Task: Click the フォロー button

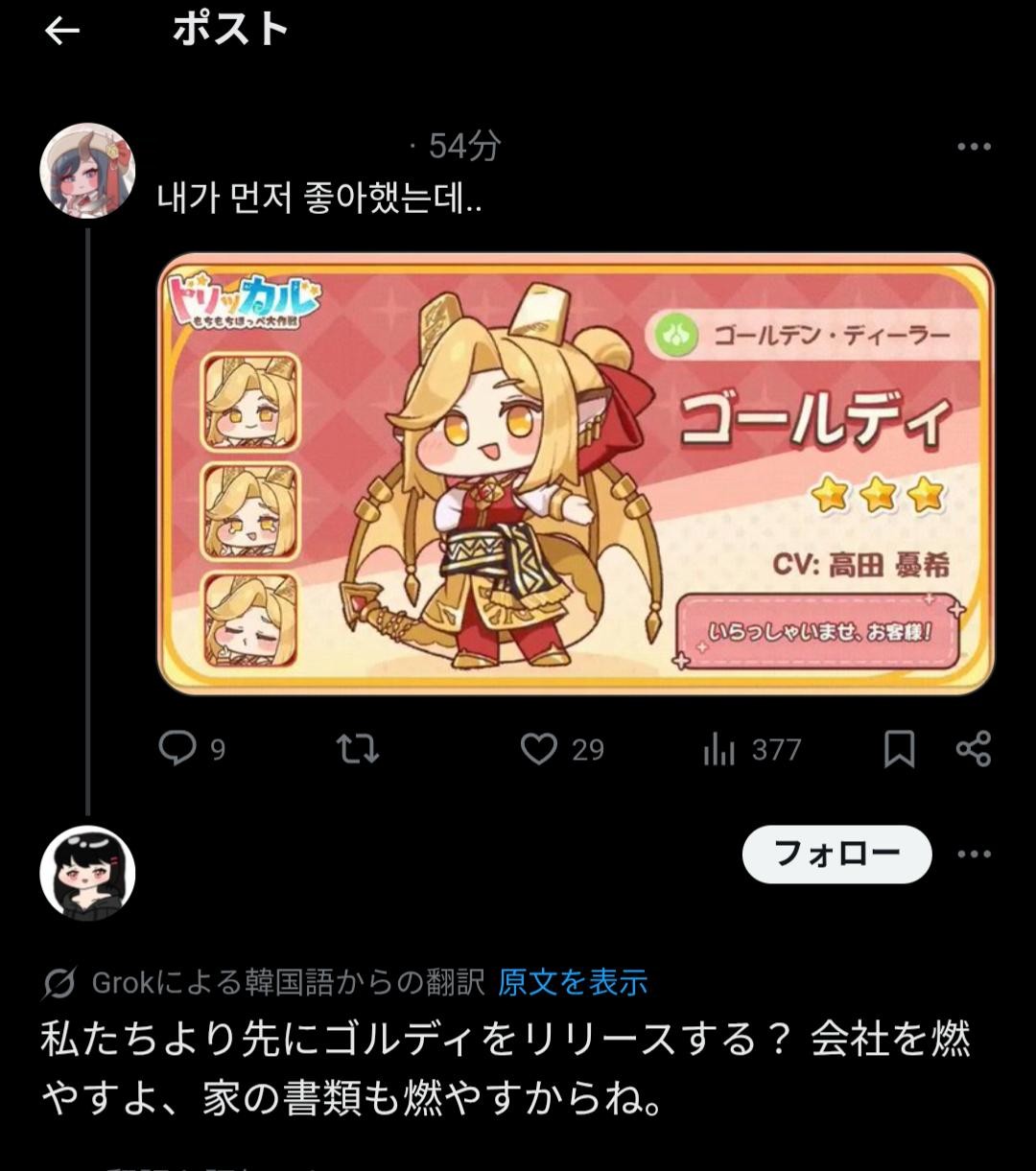Action: point(836,854)
